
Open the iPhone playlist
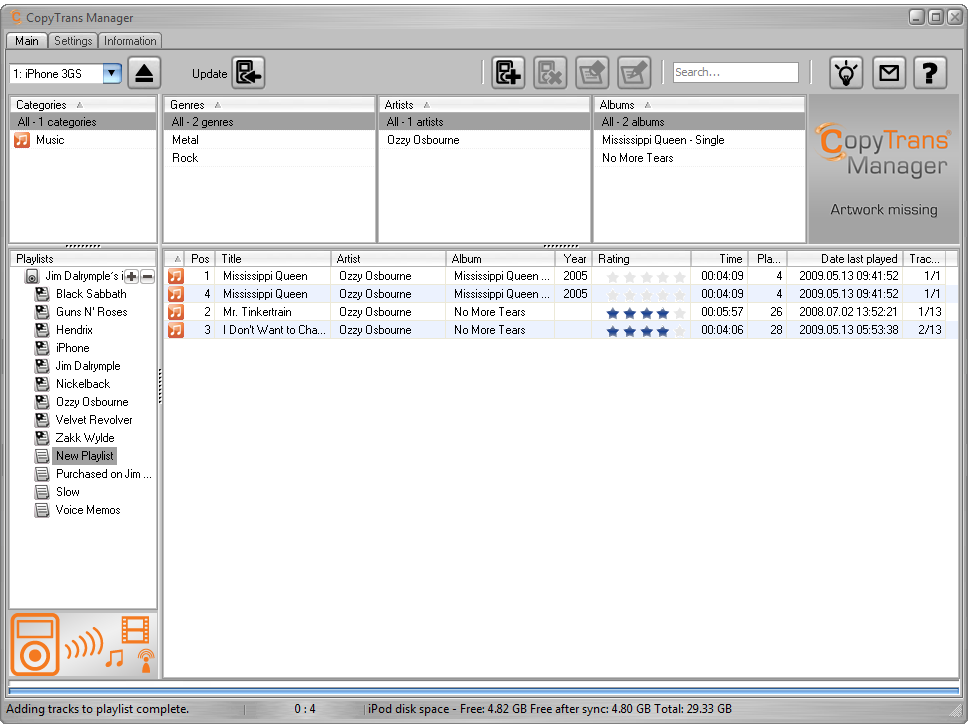click(72, 348)
